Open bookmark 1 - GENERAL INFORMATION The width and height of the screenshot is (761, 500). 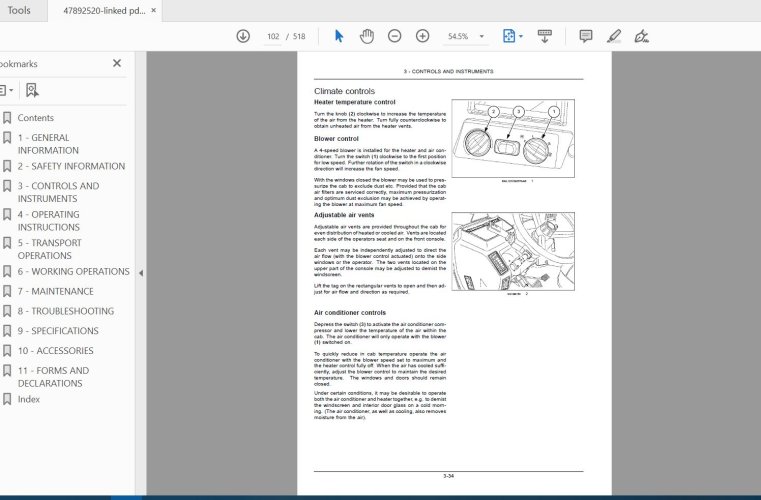[x=48, y=144]
